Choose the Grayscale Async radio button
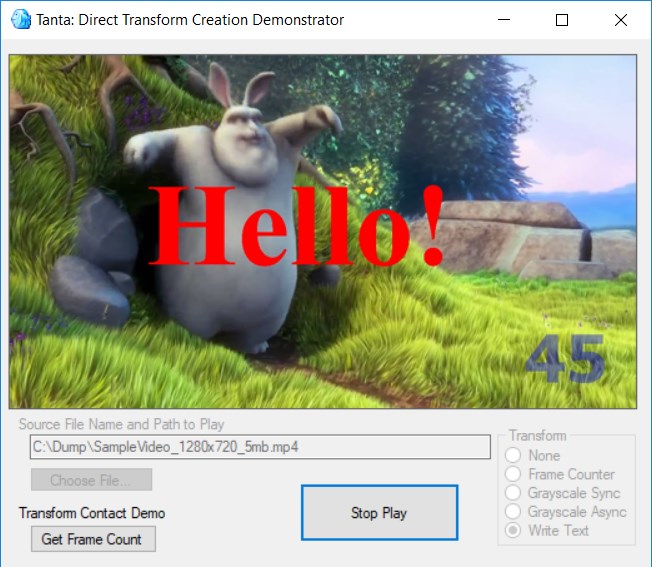Image resolution: width=652 pixels, height=567 pixels. [x=512, y=512]
